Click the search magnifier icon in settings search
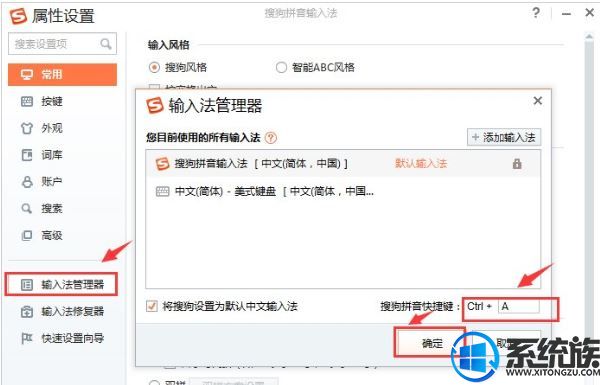 click(106, 44)
